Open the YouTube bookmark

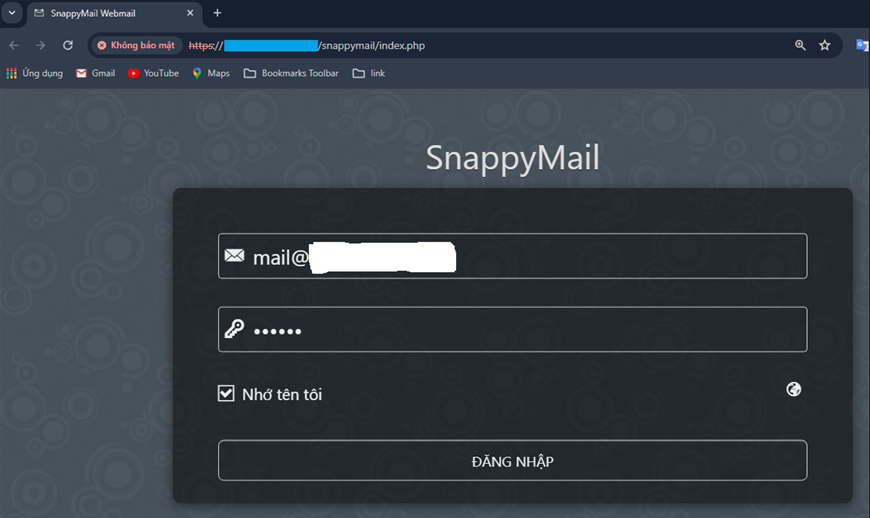coord(153,73)
